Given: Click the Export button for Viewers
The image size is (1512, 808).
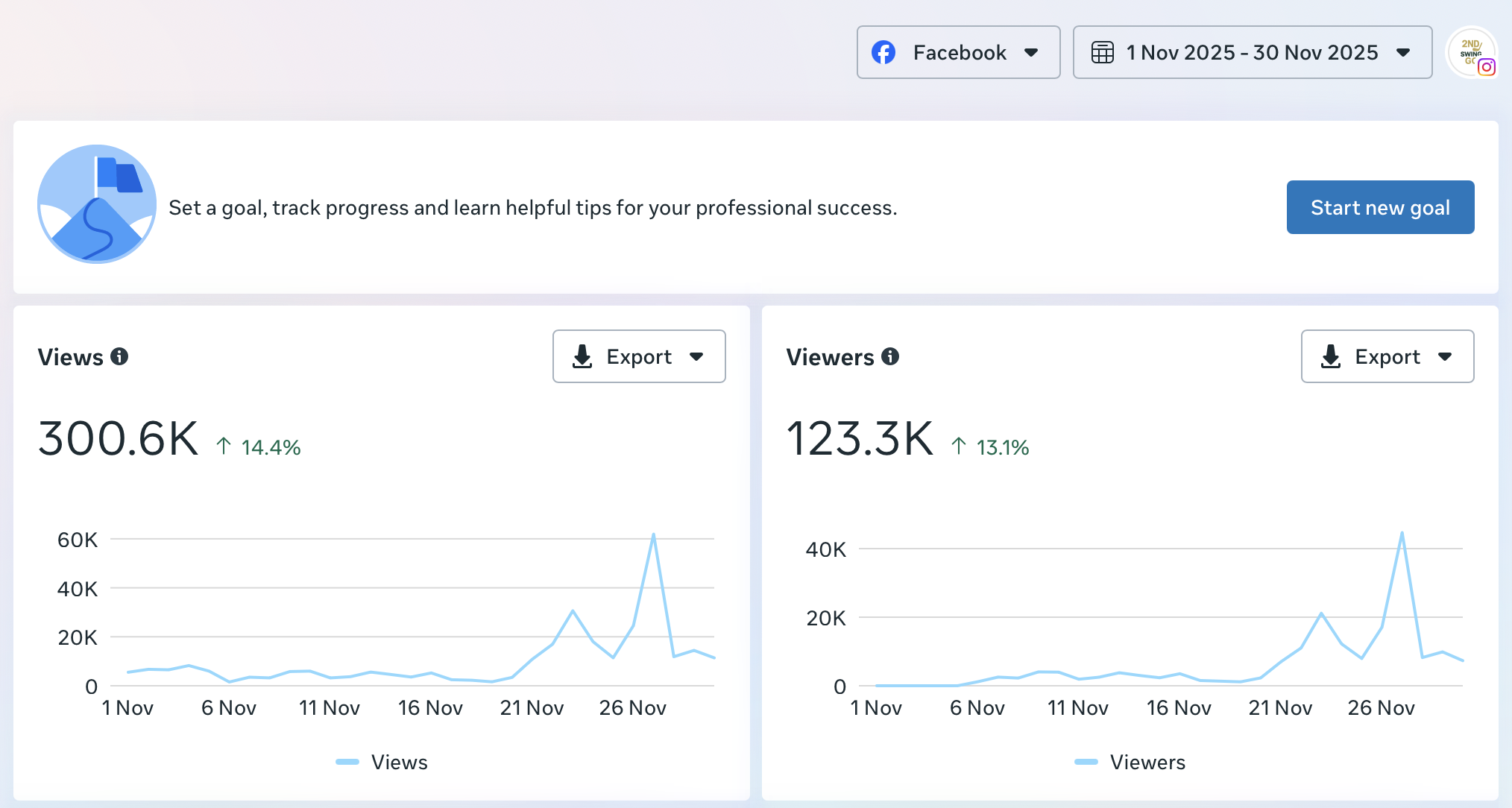Looking at the screenshot, I should point(1386,356).
